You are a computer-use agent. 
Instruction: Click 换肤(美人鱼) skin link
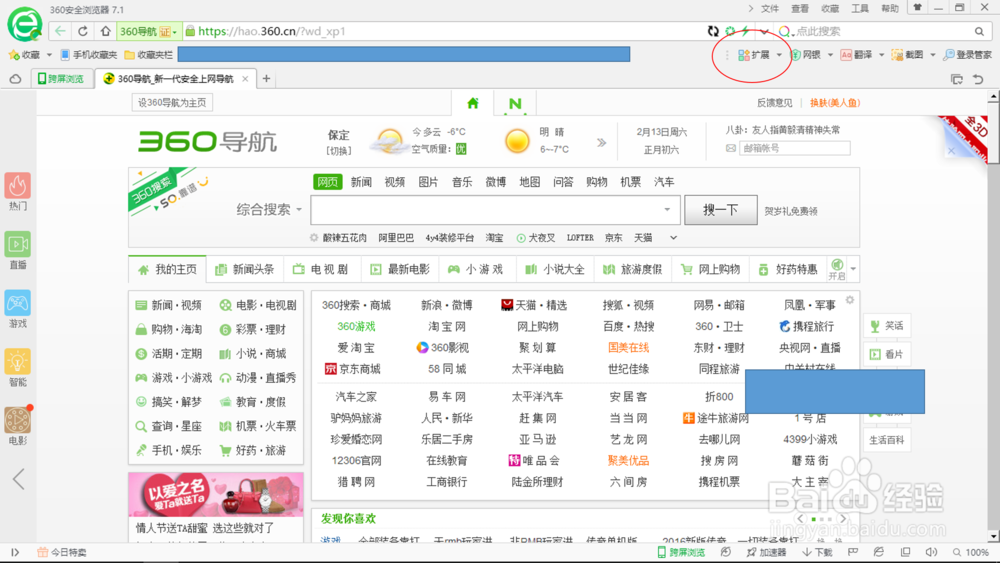coord(835,103)
